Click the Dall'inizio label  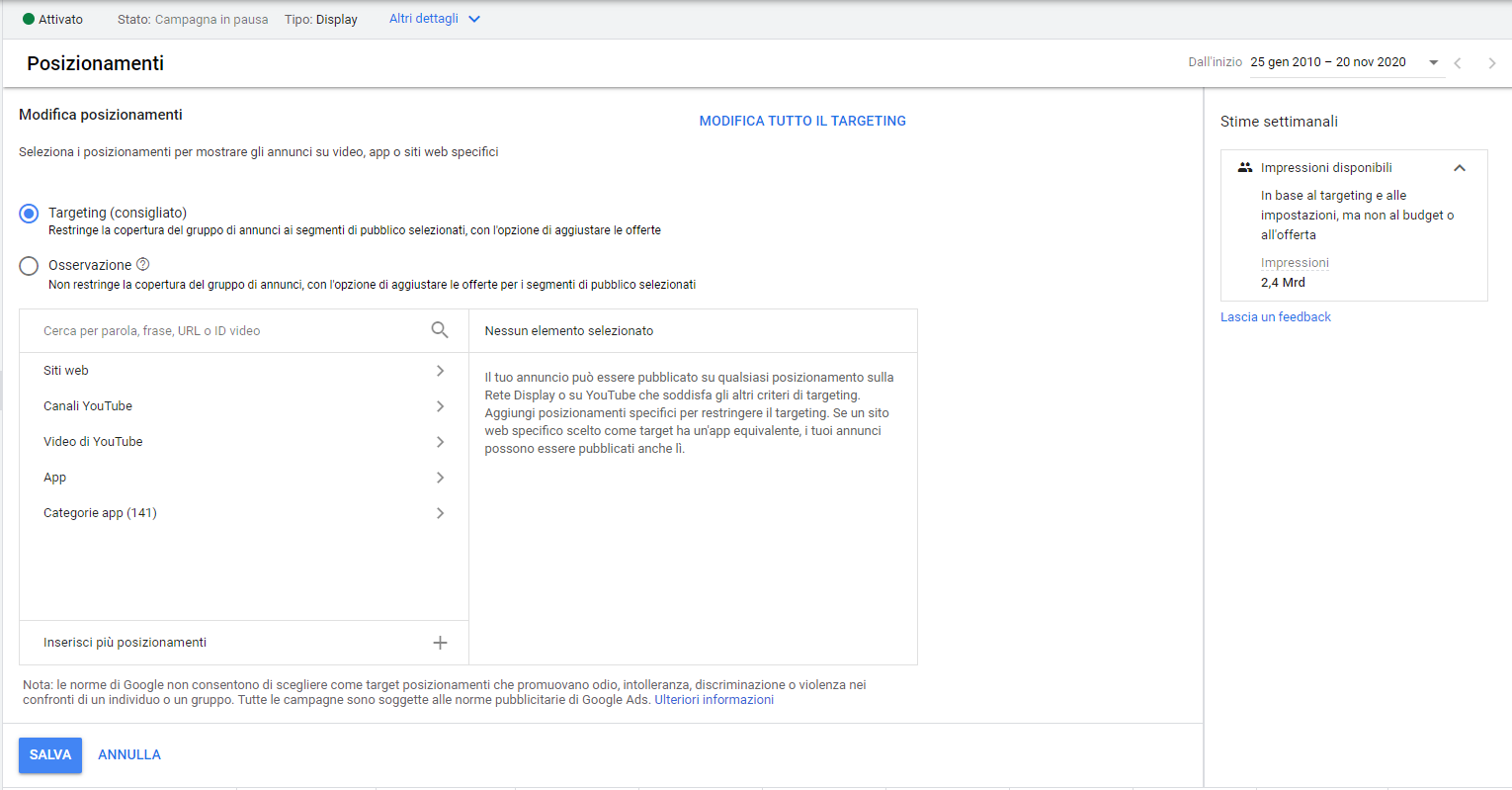1216,62
